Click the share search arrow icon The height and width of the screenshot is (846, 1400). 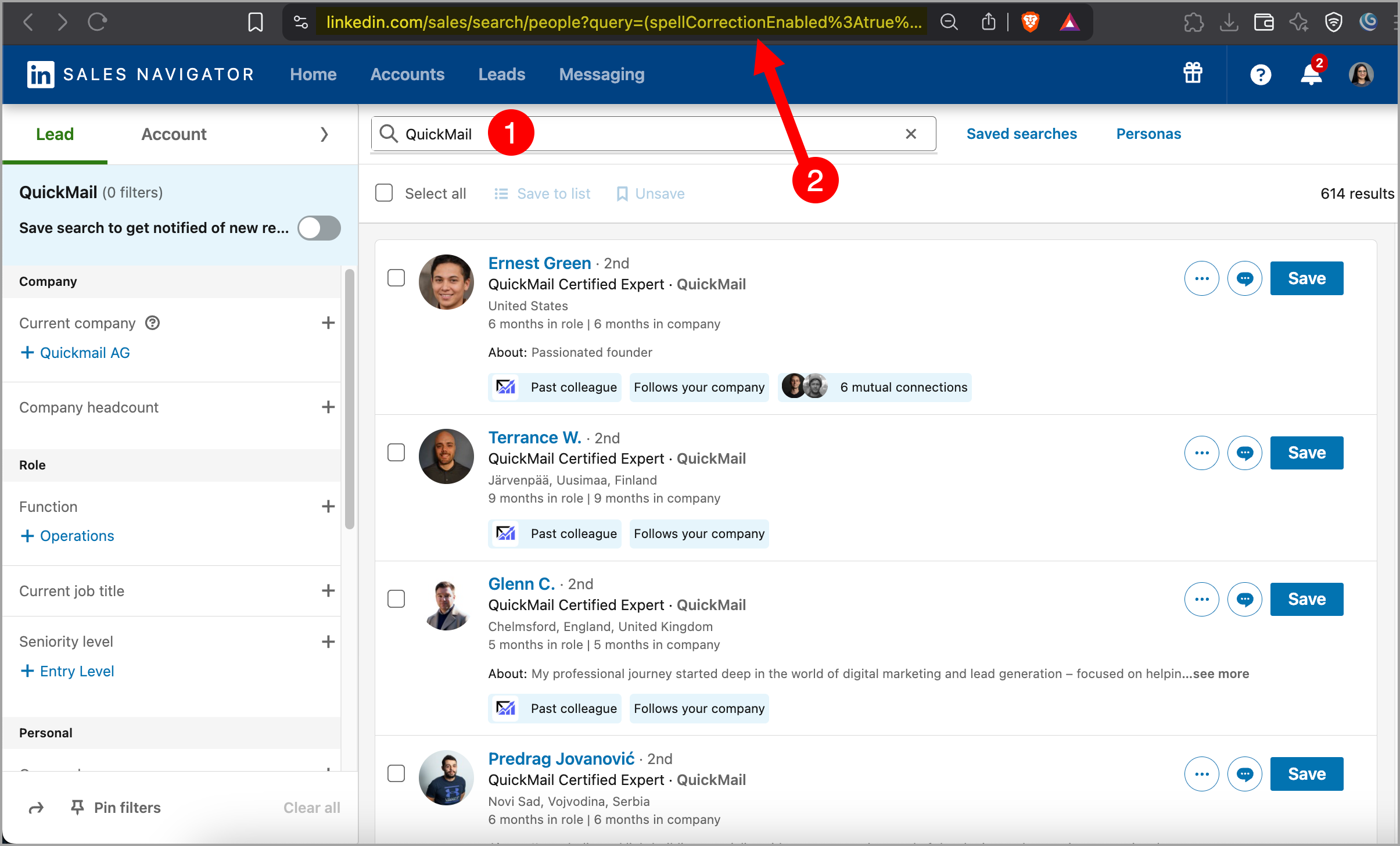(36, 808)
